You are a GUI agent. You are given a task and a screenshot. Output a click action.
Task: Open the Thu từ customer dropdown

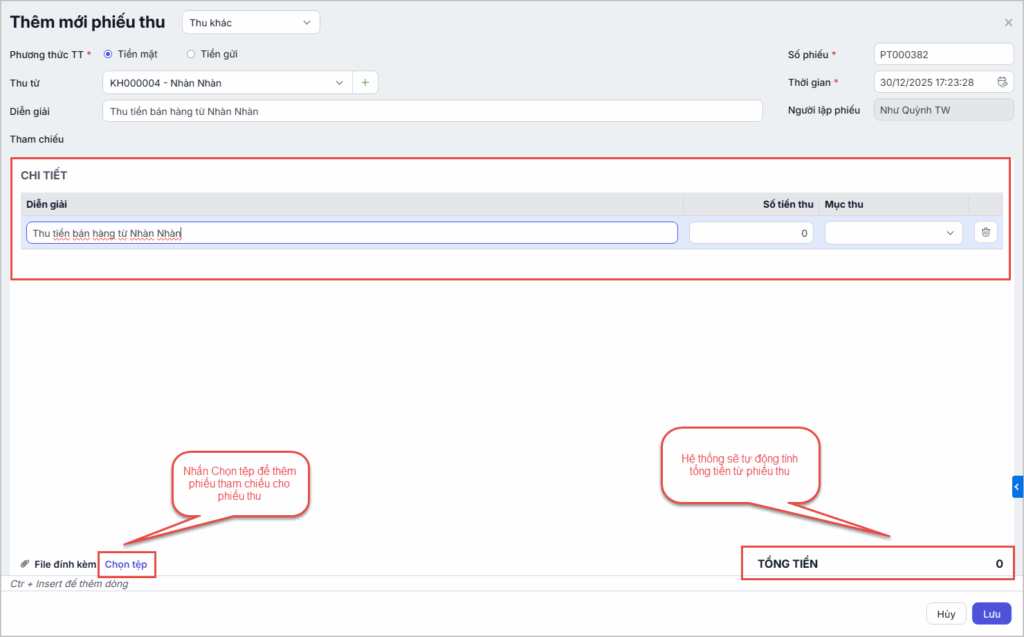coord(227,83)
